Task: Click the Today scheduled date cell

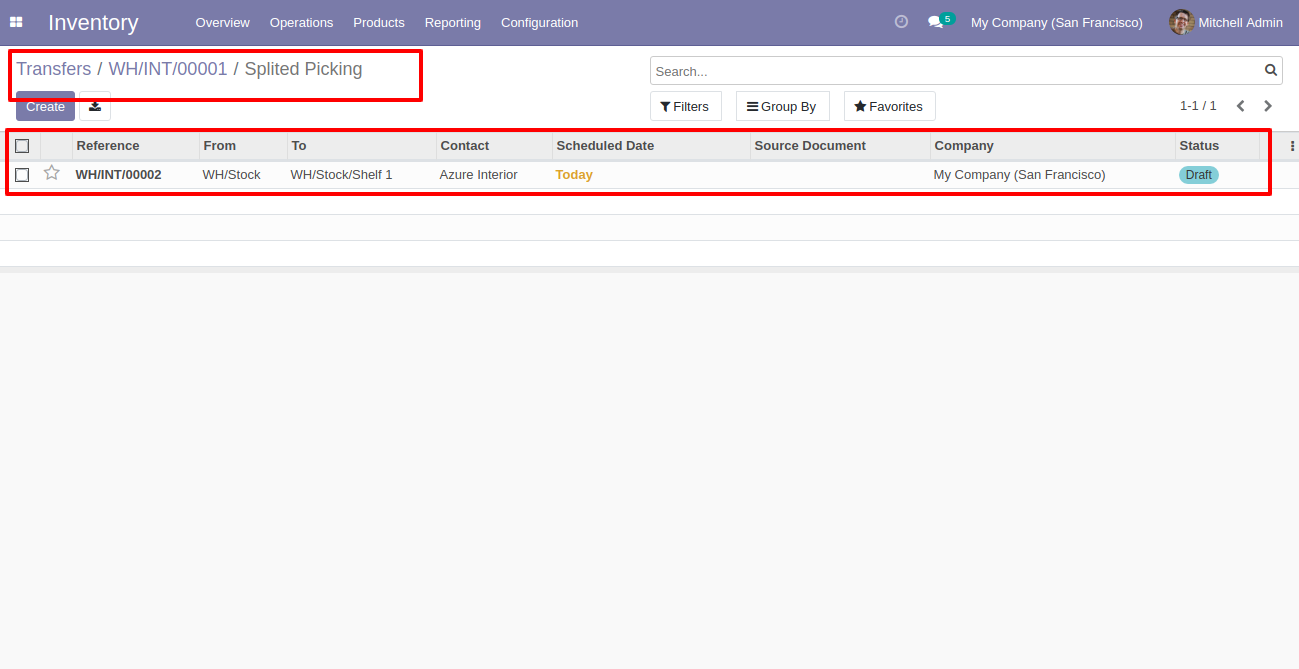Action: [x=574, y=175]
